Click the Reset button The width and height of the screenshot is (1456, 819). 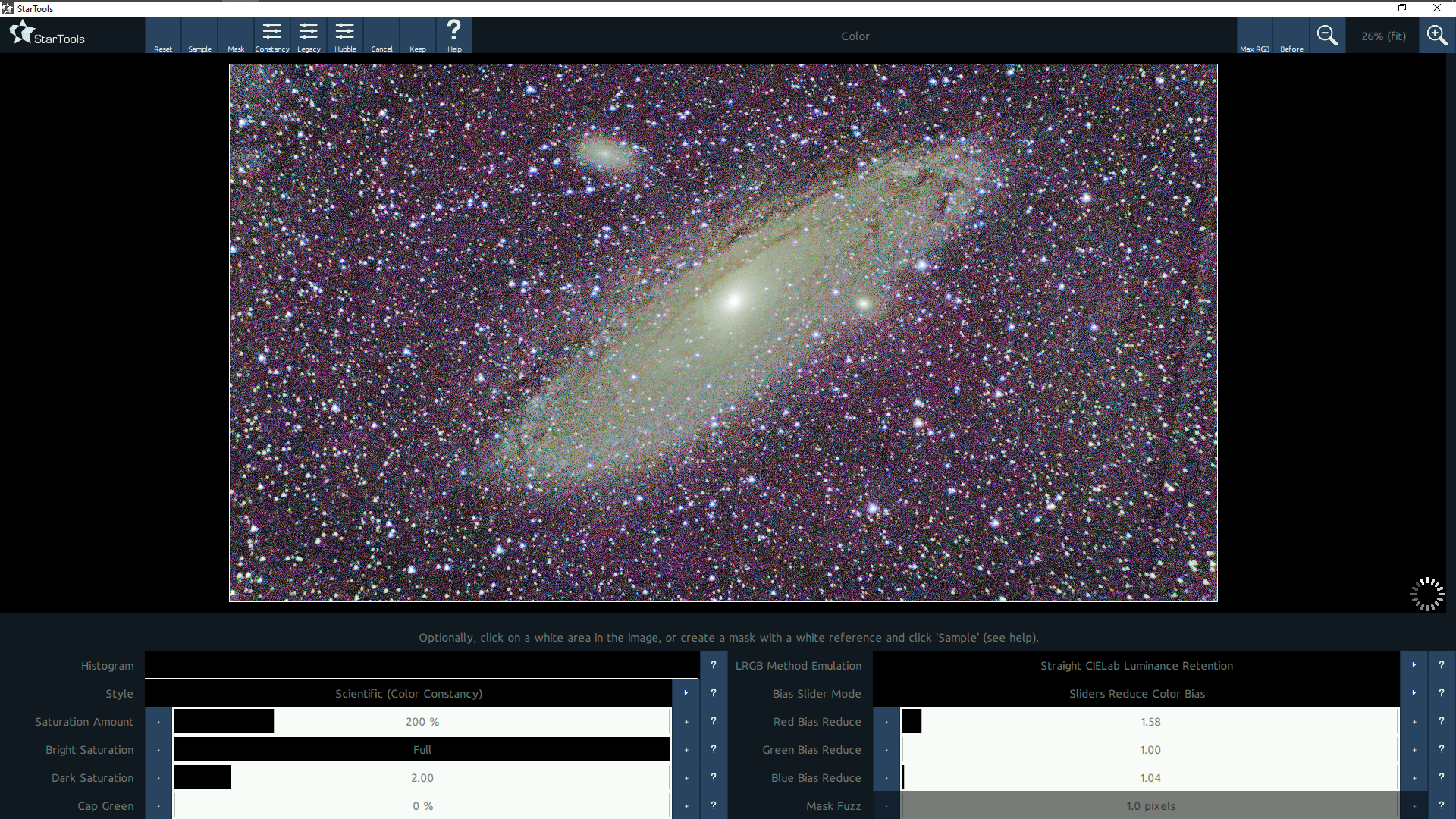[x=163, y=36]
